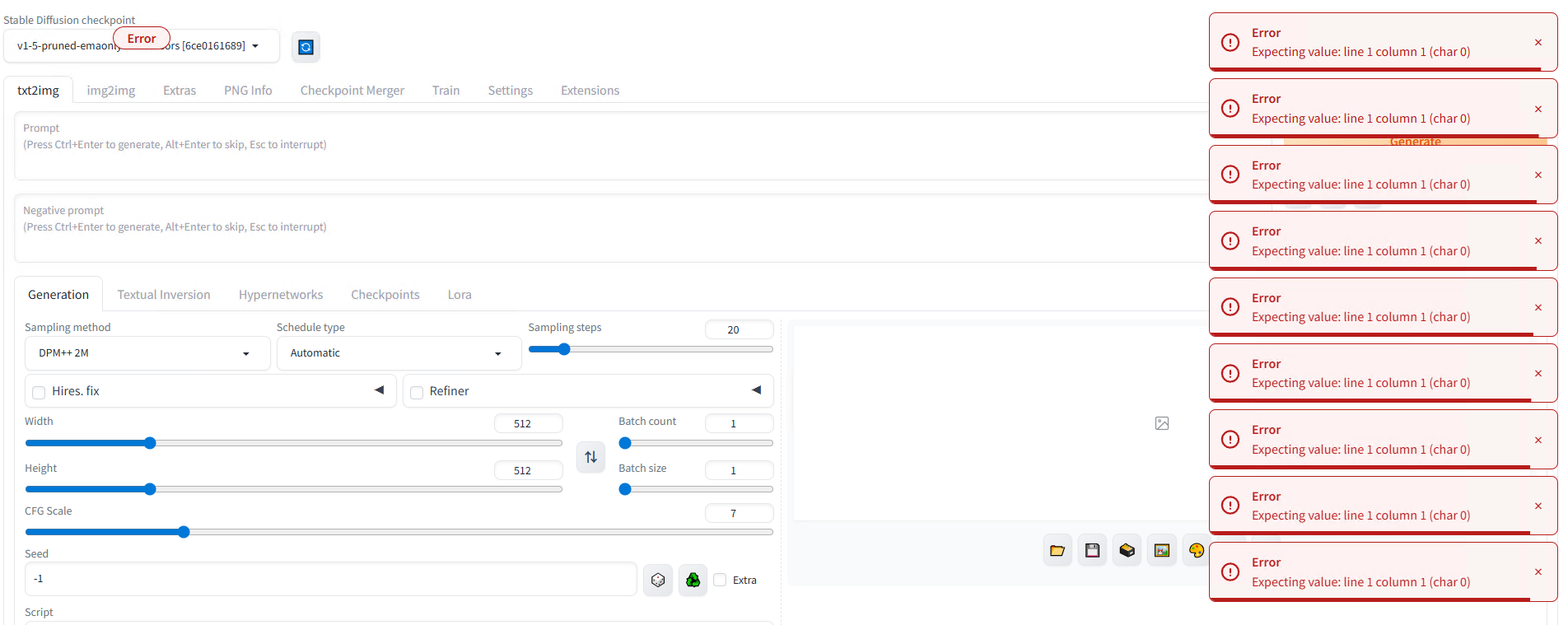The width and height of the screenshot is (1568, 625).
Task: Expand the Refiner section with its triangle
Action: click(756, 390)
